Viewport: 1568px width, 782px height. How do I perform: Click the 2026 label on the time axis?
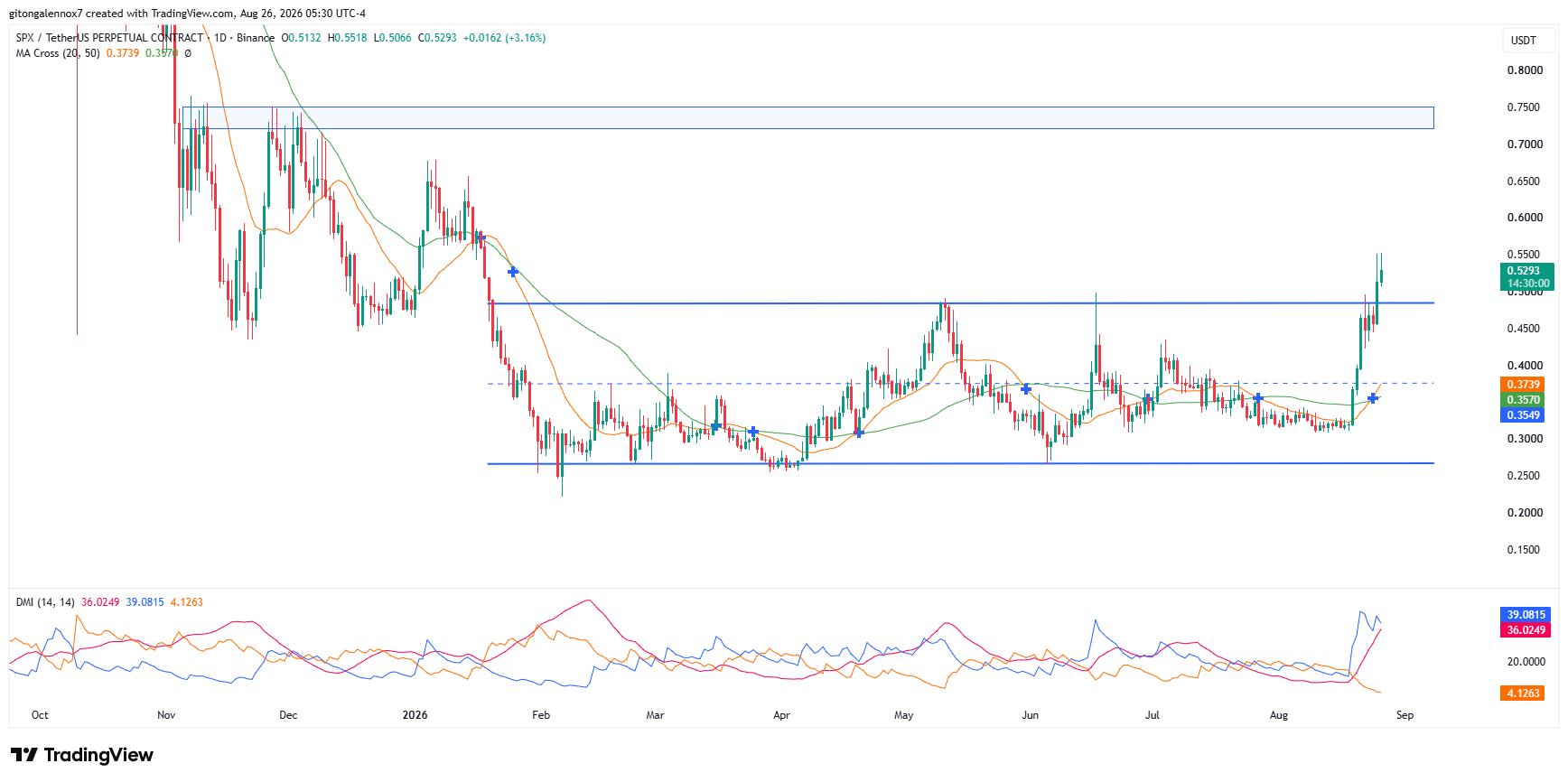[415, 715]
